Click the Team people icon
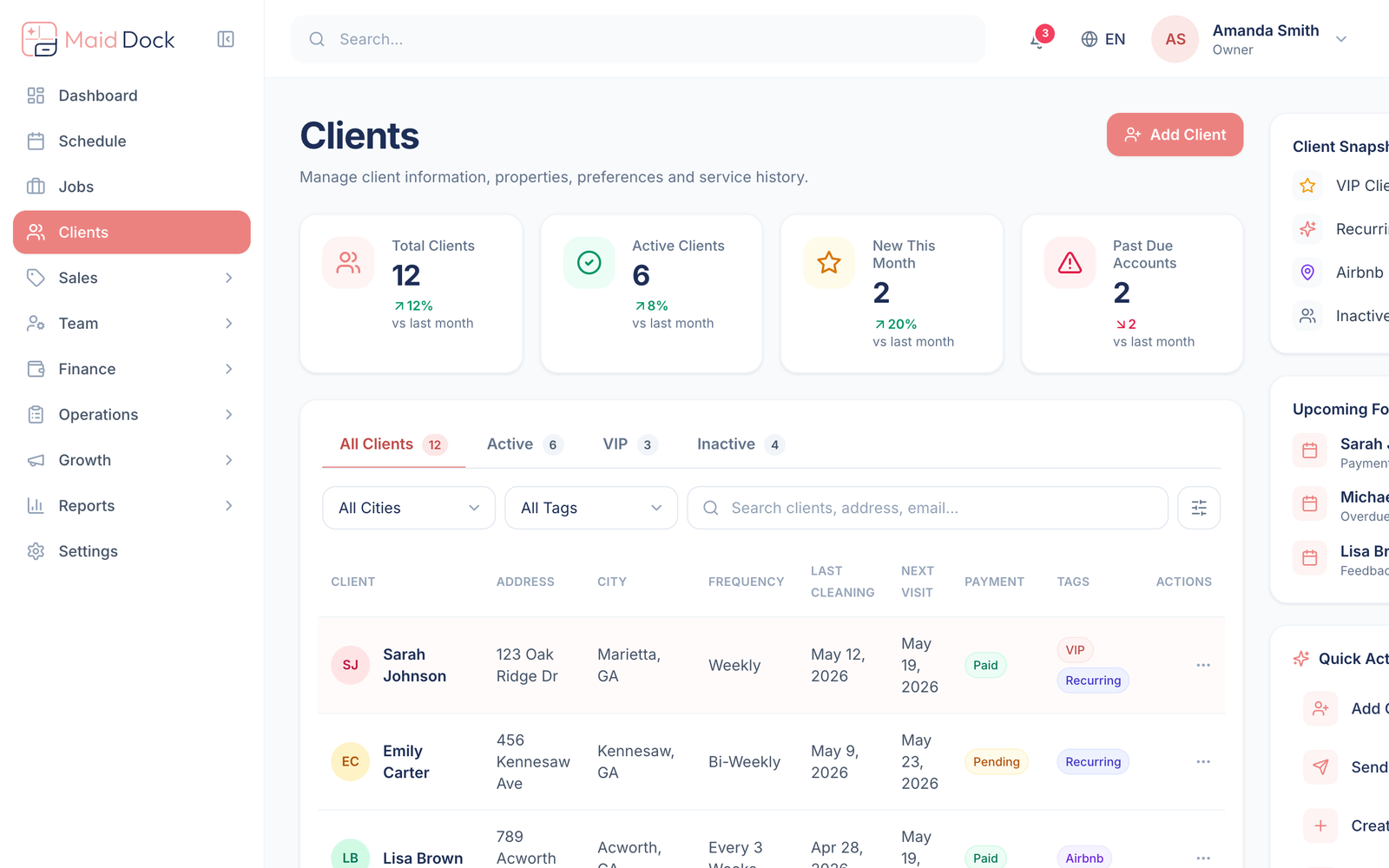 [36, 324]
